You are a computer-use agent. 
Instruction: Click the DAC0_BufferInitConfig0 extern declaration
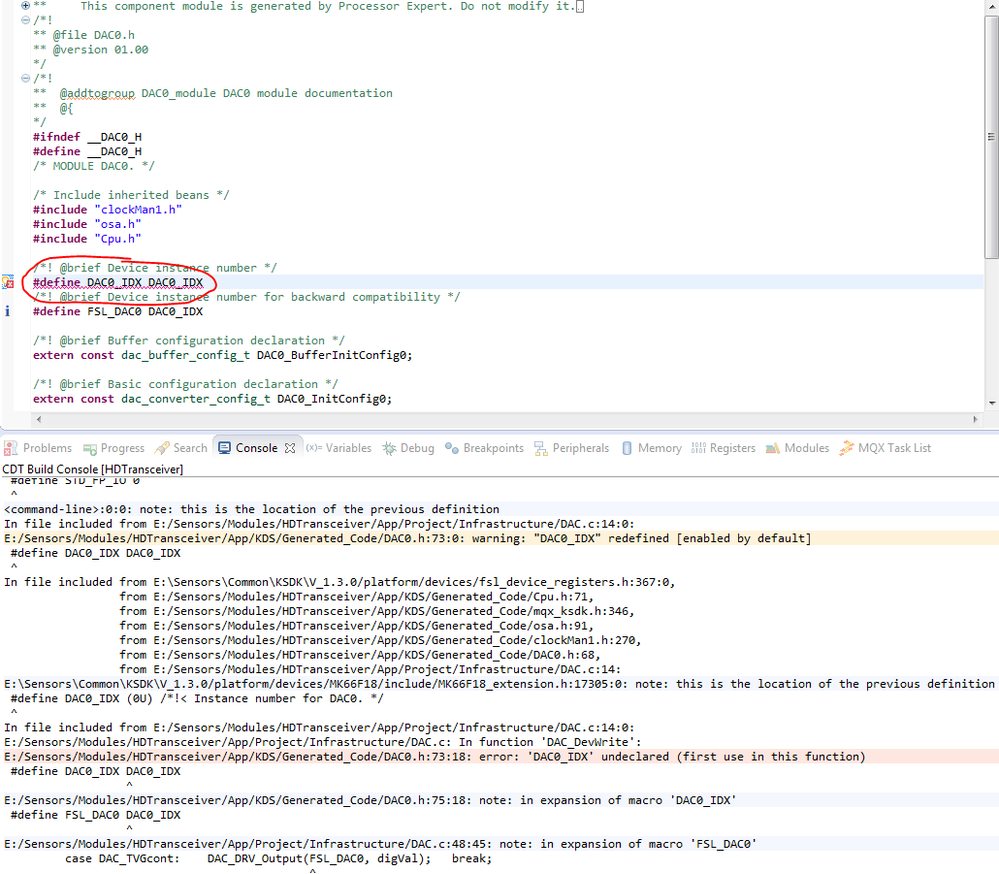point(223,355)
